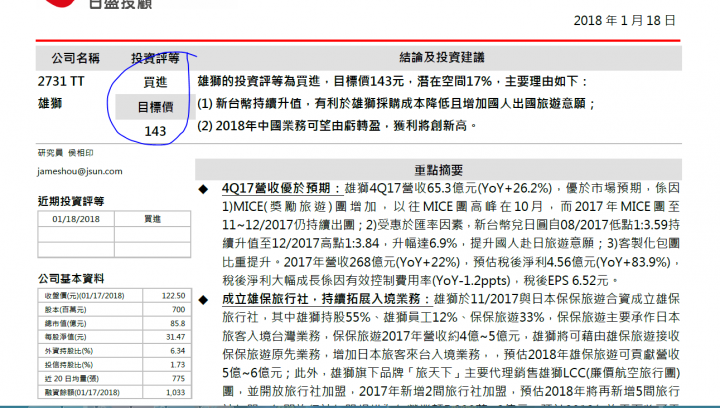720x408 pixels.
Task: Click the 公司基本資料 heading
Action: 71,279
